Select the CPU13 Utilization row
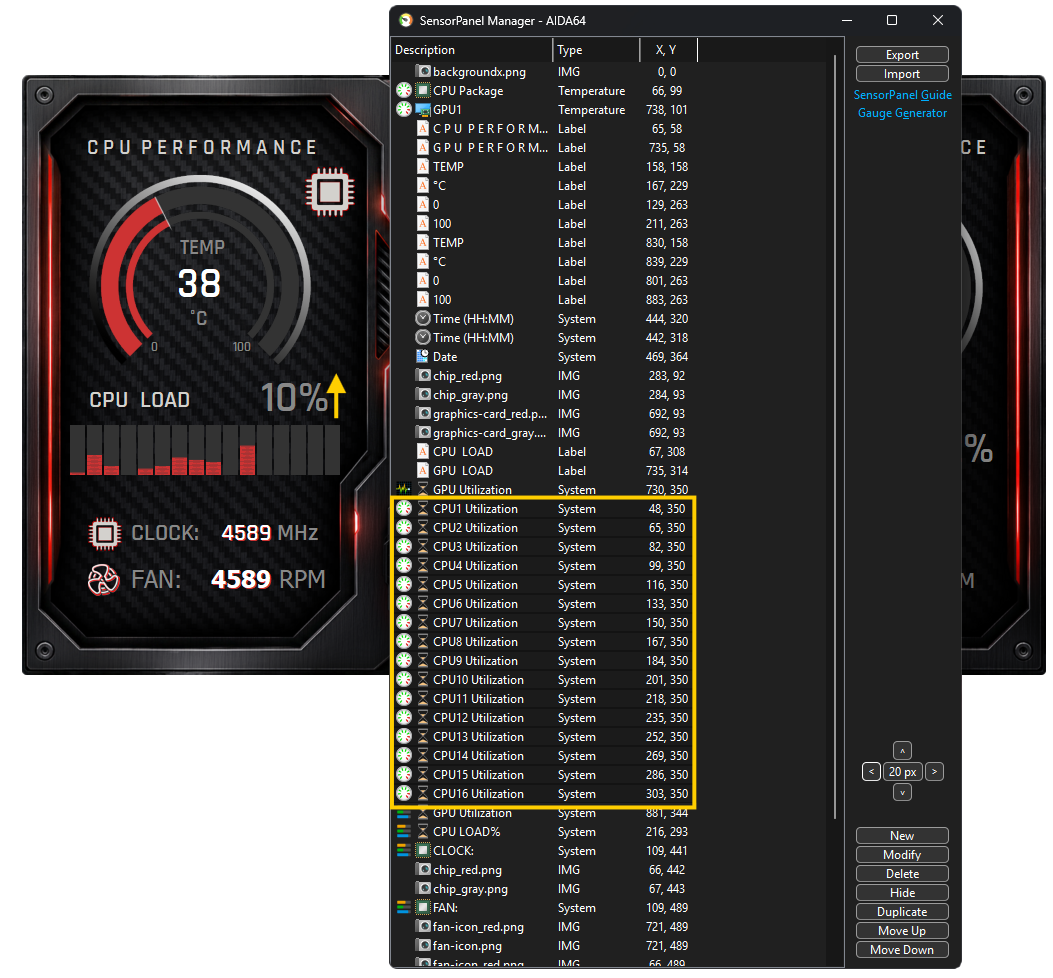This screenshot has width=1053, height=978. point(543,737)
